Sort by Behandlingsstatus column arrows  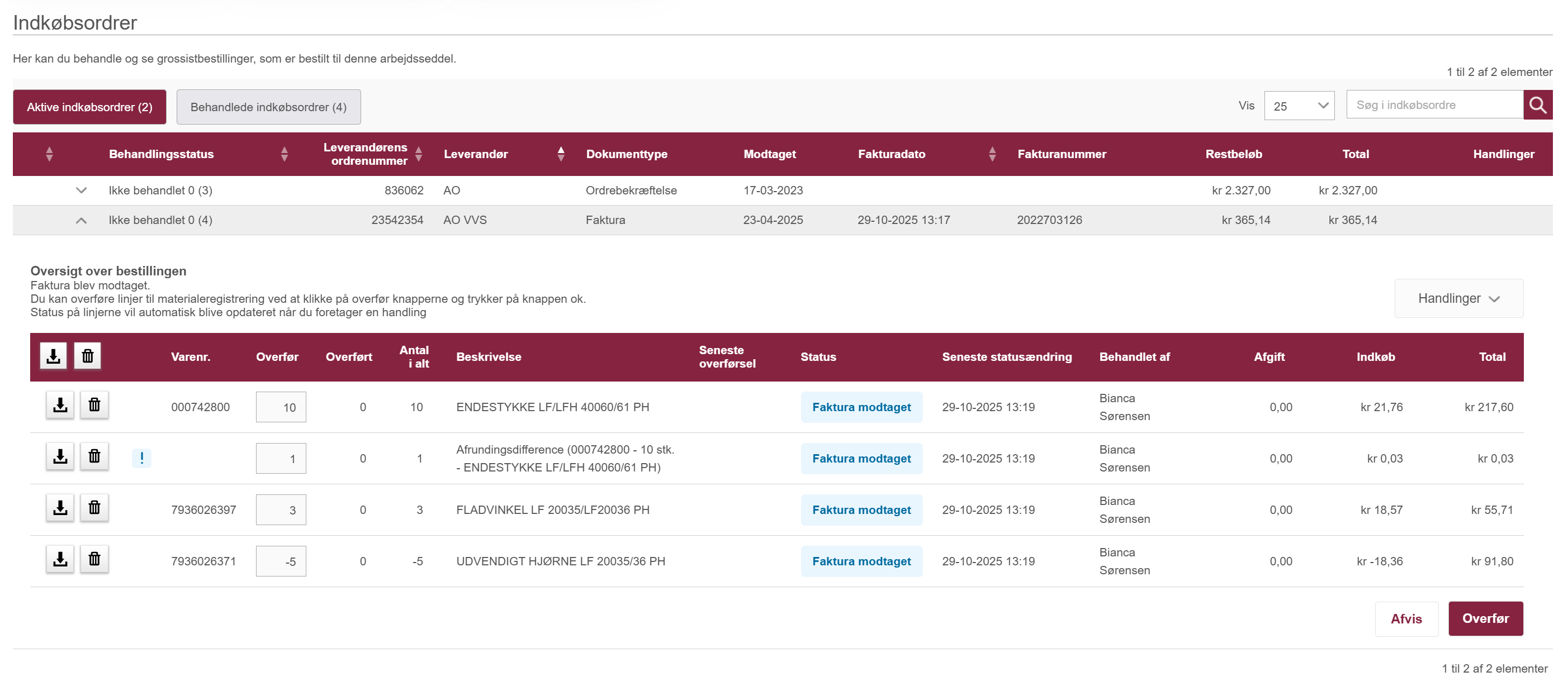(x=285, y=154)
